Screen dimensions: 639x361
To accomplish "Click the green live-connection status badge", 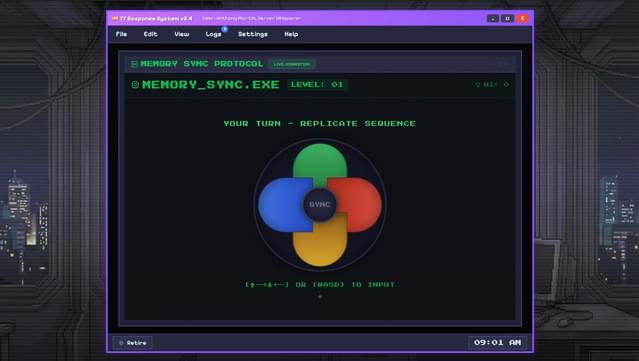I will (x=292, y=64).
